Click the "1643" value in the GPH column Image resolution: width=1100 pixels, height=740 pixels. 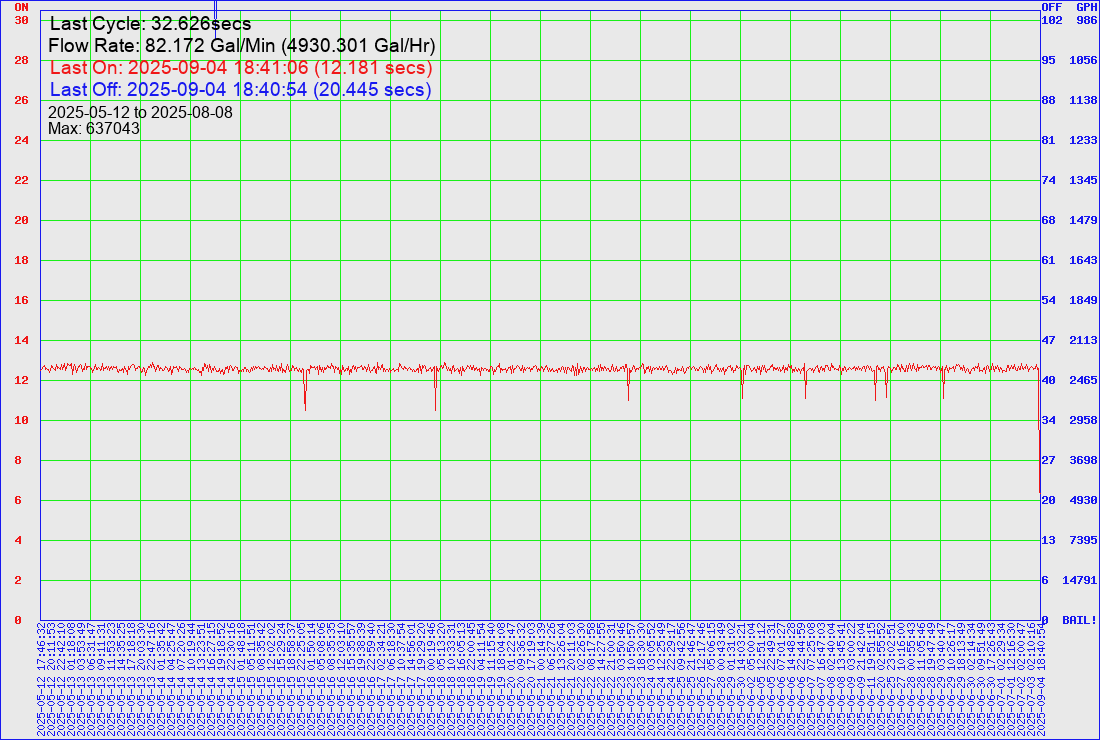1083,260
